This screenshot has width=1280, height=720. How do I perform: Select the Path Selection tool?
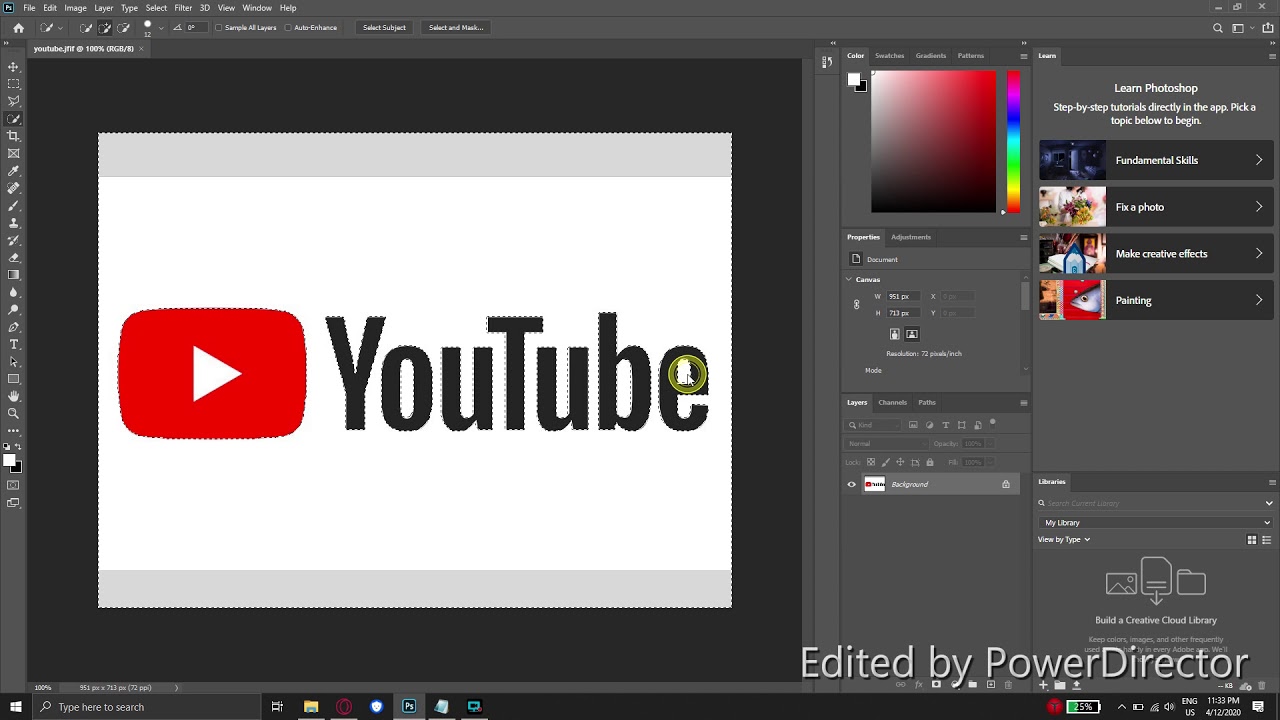[x=13, y=361]
